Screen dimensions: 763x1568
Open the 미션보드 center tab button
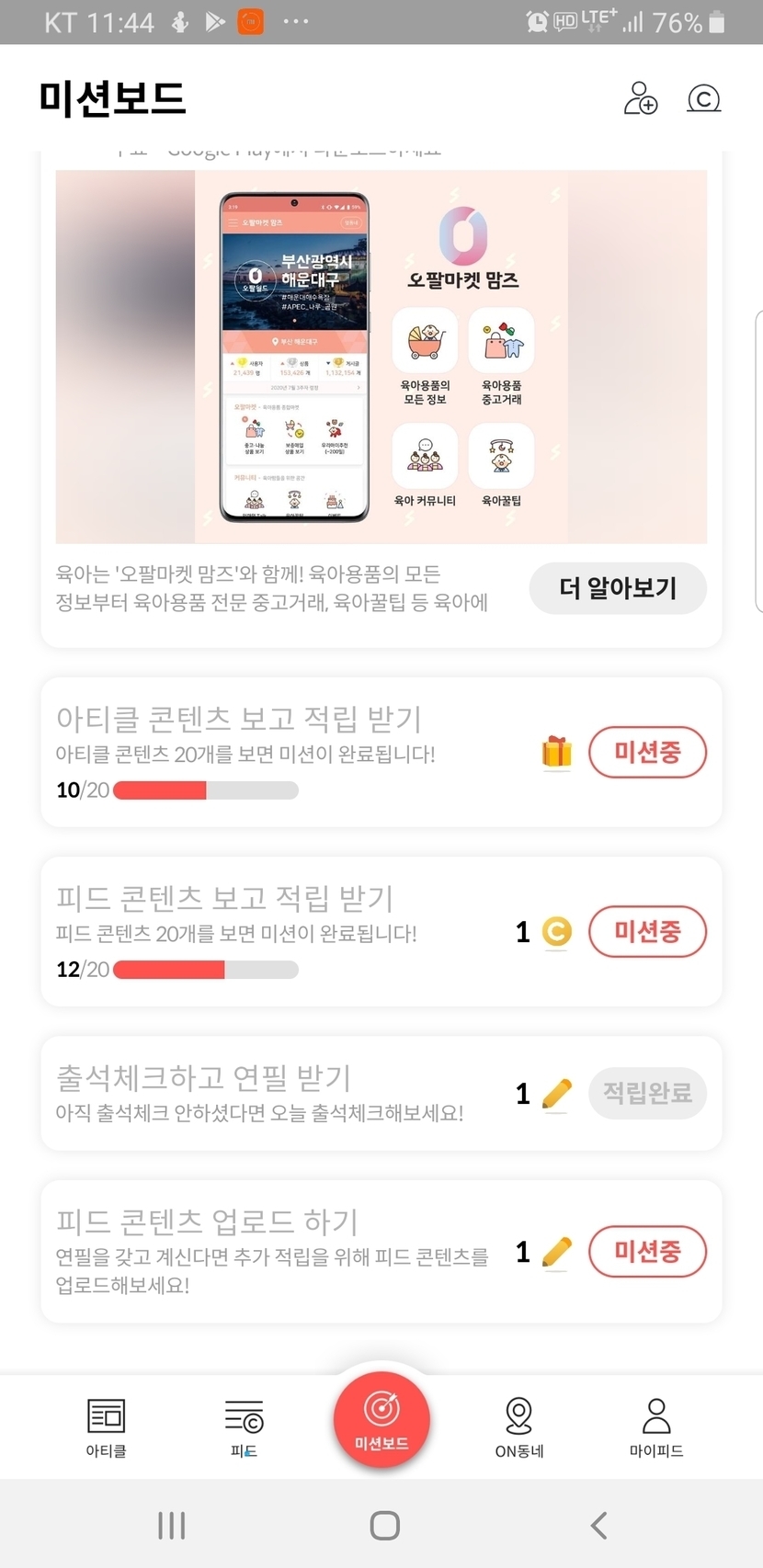click(x=381, y=1418)
